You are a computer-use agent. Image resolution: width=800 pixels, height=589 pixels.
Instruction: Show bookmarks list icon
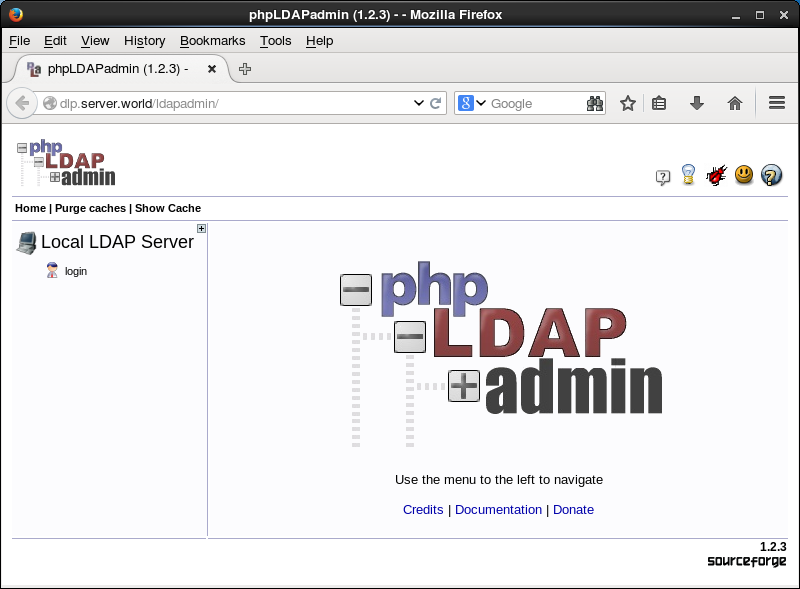pyautogui.click(x=659, y=103)
